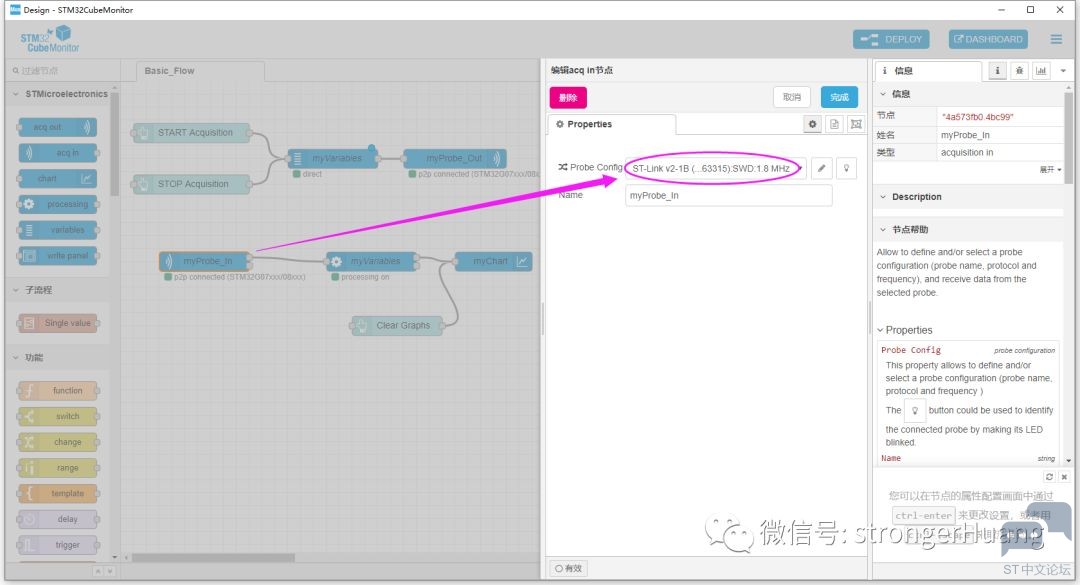Click the 取消 cancel button

point(792,97)
